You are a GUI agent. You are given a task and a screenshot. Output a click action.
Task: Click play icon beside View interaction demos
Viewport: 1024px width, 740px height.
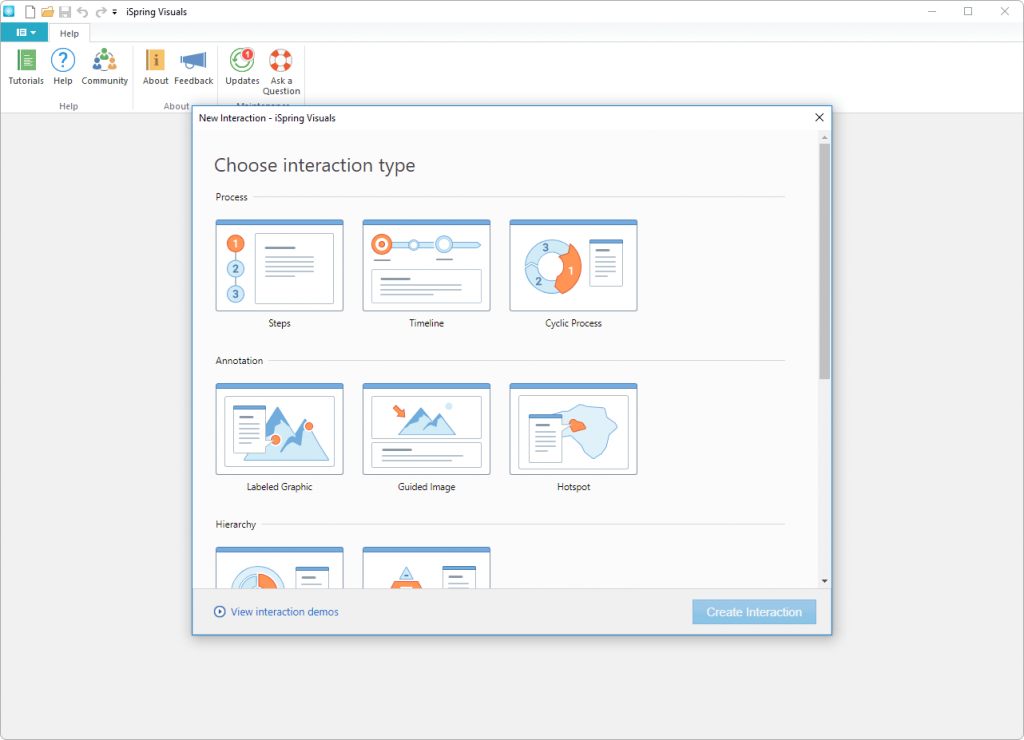click(x=219, y=612)
